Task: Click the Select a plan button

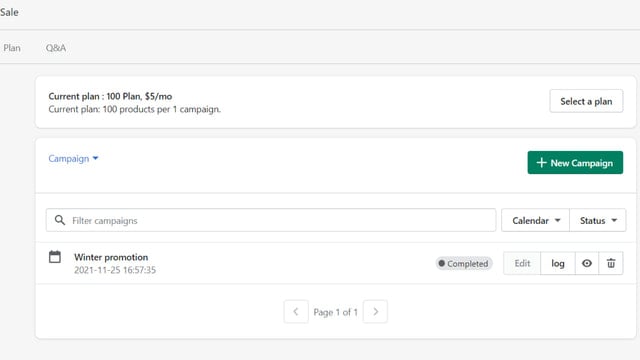Action: click(x=586, y=101)
